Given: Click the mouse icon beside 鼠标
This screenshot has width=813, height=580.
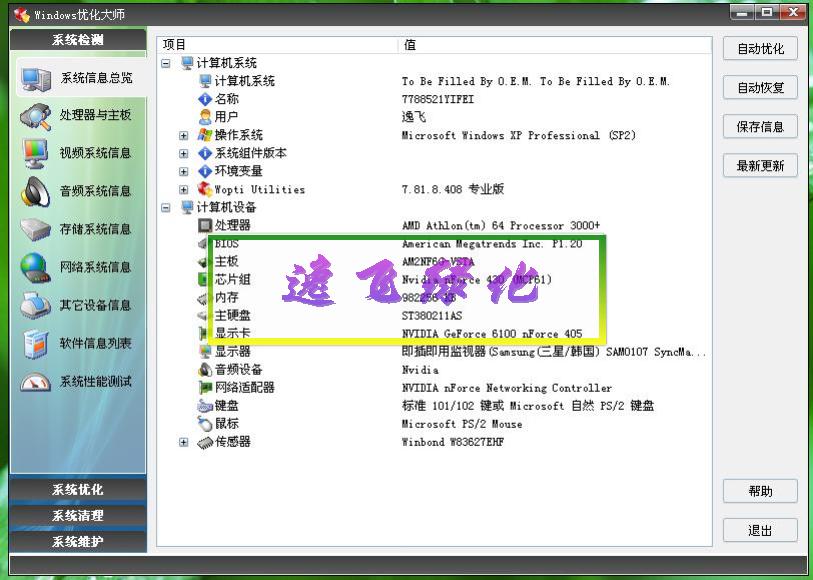Looking at the screenshot, I should 205,423.
